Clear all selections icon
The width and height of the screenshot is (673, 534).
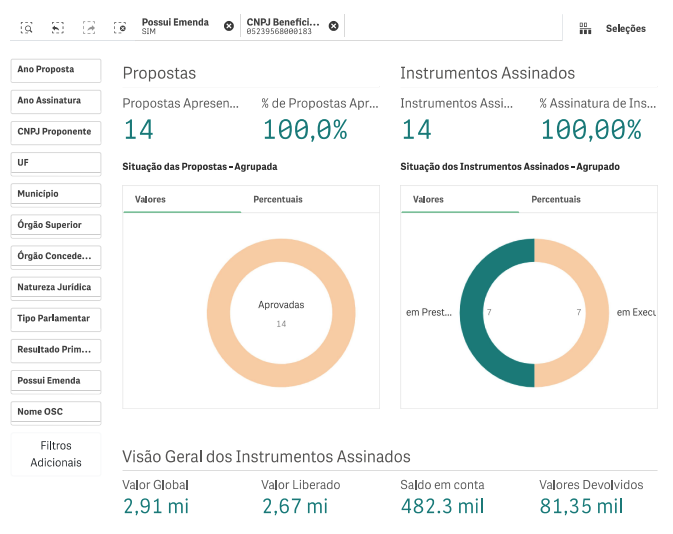[x=120, y=28]
